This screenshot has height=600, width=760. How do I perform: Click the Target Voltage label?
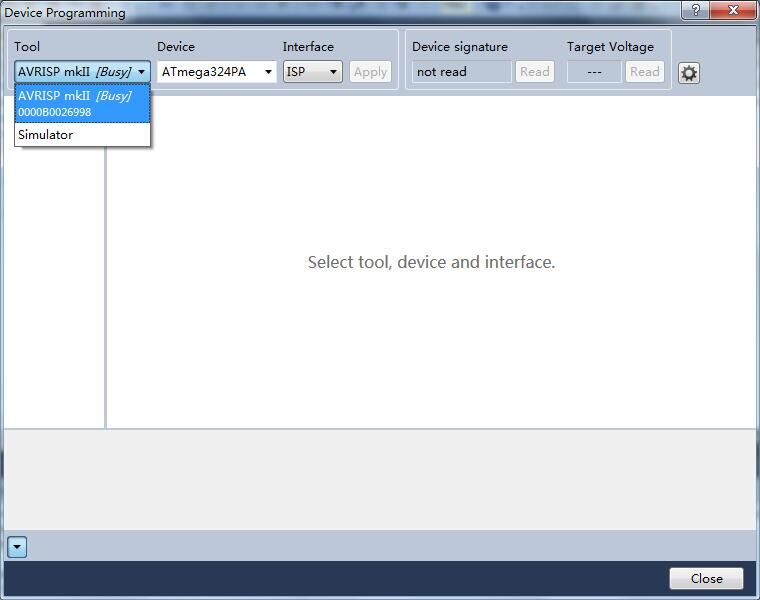(610, 47)
